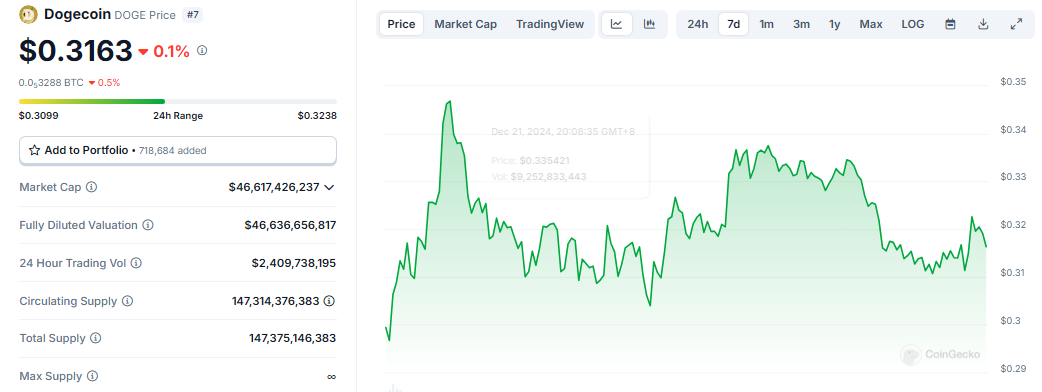Screen dimensions: 1042x392
Task: Switch to Market Cap chart tab
Action: point(466,25)
